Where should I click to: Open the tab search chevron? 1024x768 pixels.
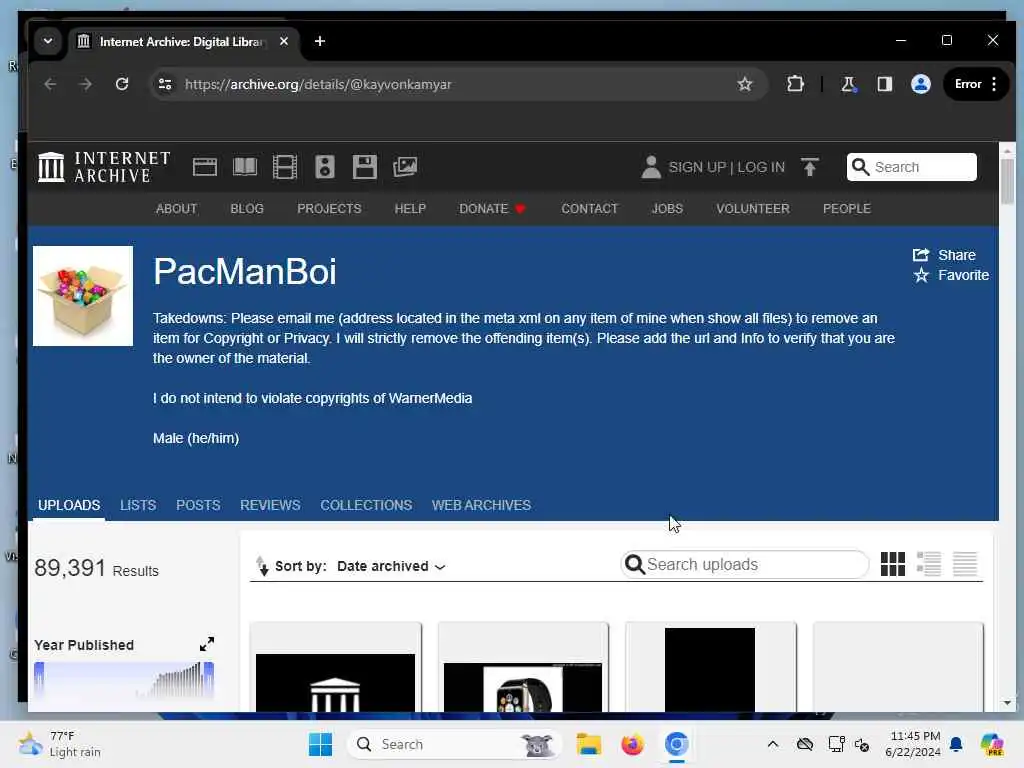(x=48, y=41)
